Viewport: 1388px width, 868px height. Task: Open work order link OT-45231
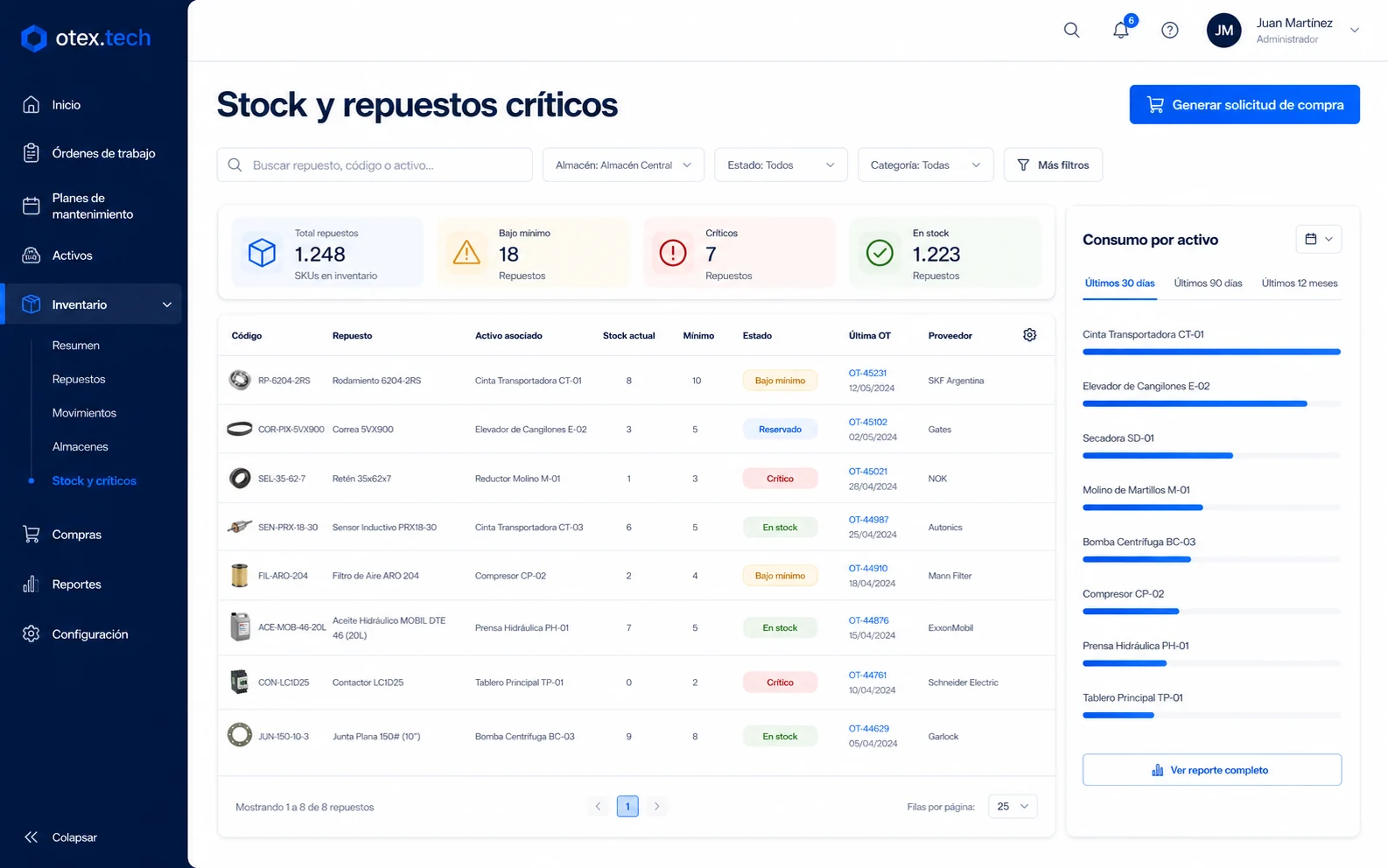867,373
